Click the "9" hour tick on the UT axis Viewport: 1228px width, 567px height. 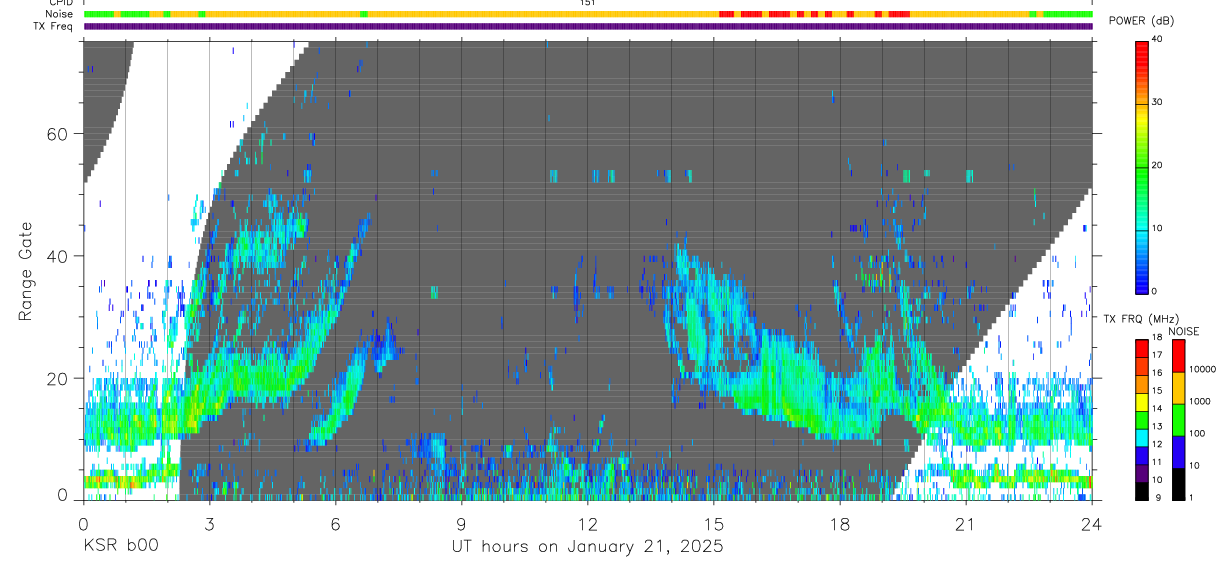[461, 524]
